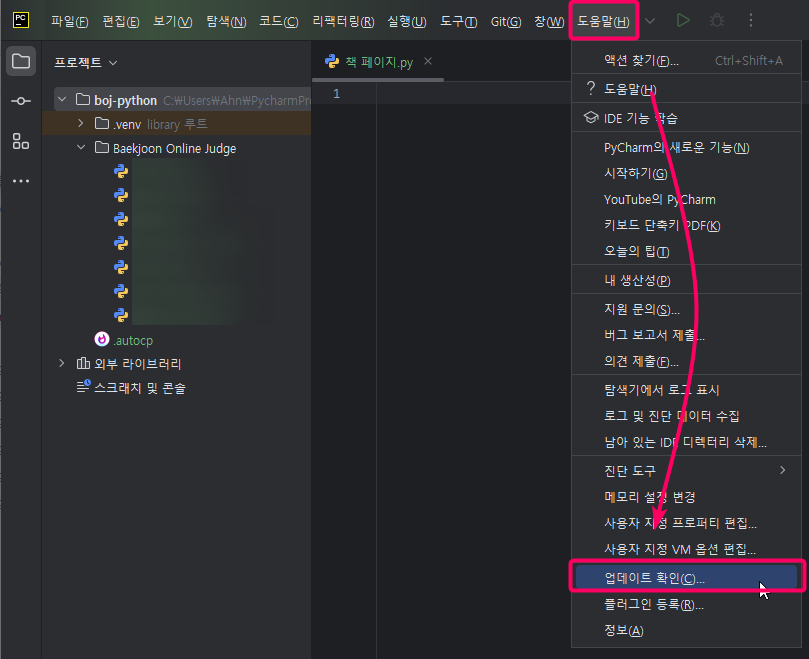This screenshot has height=659, width=809.
Task: Select the boj-python root folder
Action: tap(182, 100)
